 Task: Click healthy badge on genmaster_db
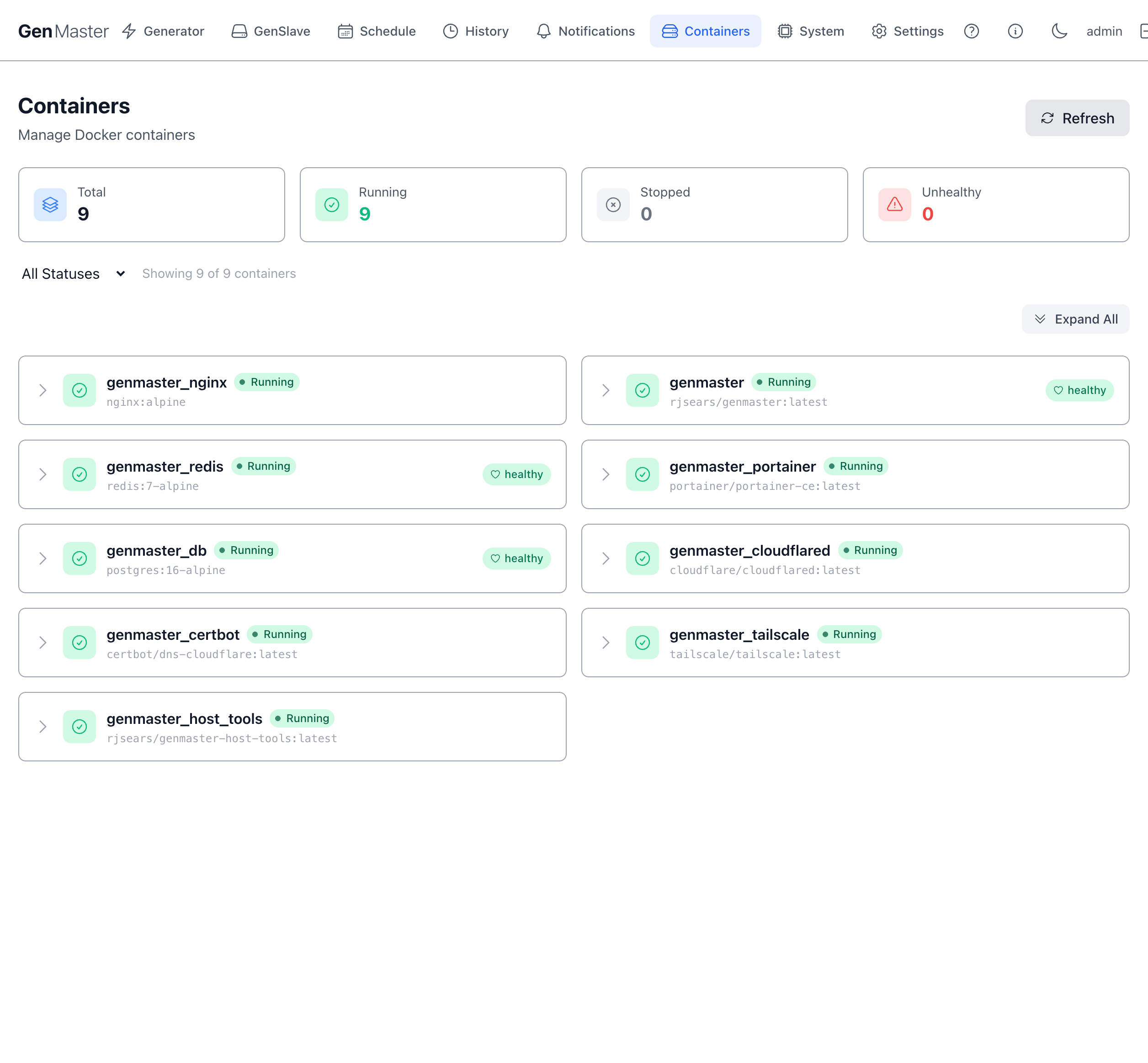[x=516, y=558]
